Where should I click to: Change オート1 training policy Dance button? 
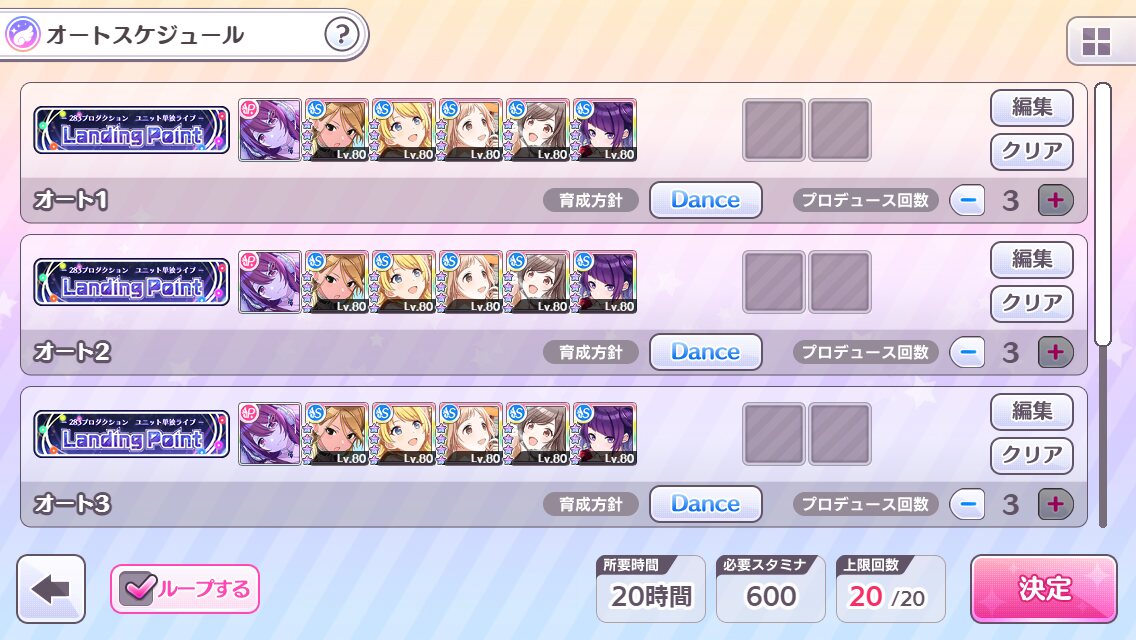(706, 200)
